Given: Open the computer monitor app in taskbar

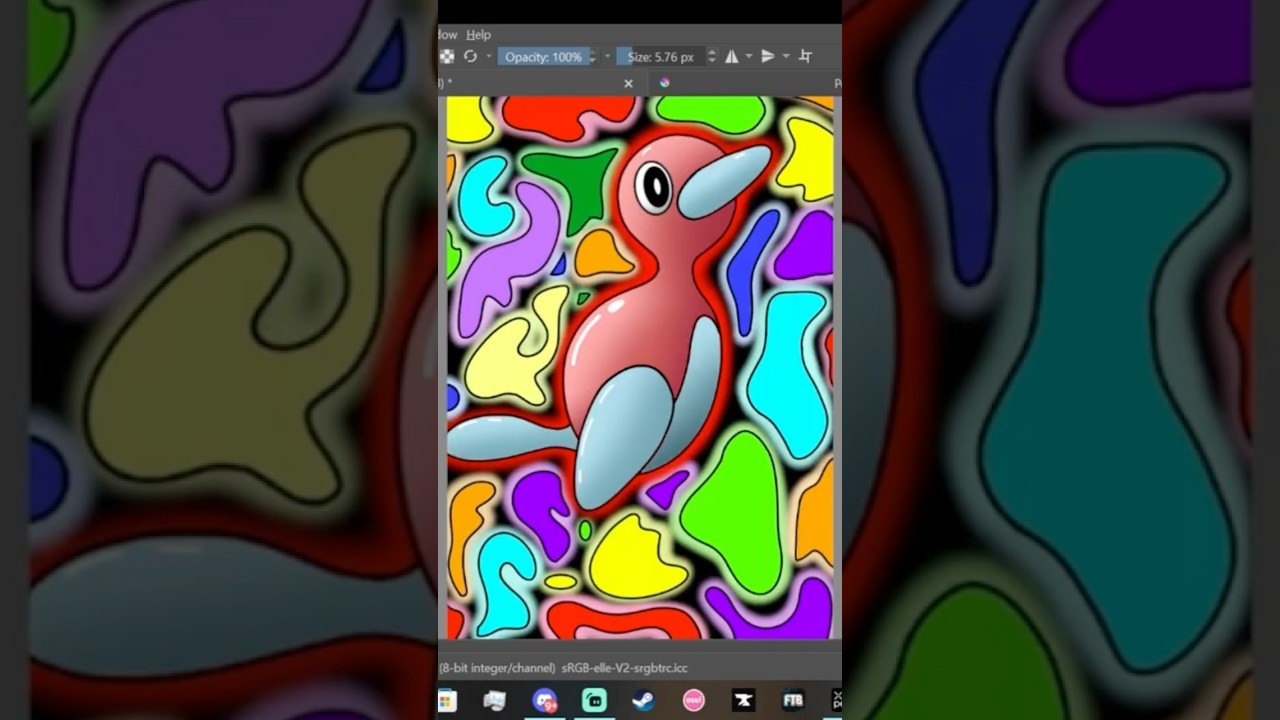Looking at the screenshot, I should [494, 701].
